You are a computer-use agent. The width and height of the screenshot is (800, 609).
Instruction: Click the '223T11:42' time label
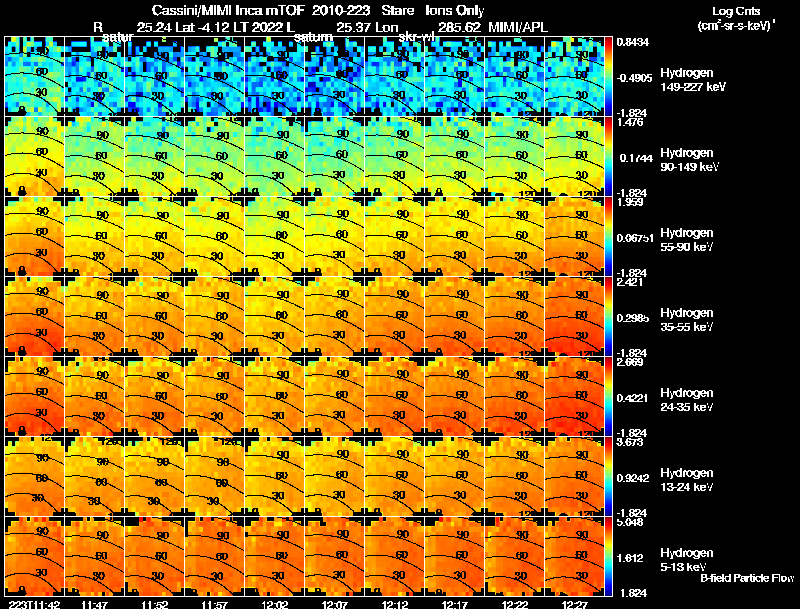(35, 604)
